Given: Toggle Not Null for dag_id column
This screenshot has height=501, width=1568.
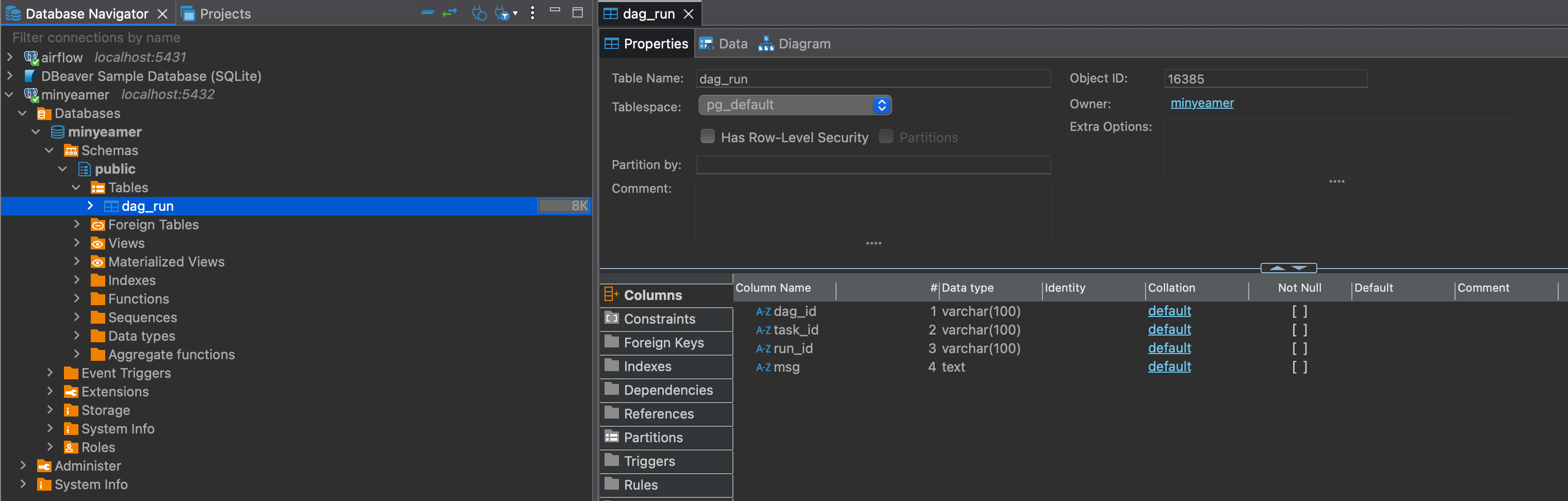Looking at the screenshot, I should pos(1300,311).
